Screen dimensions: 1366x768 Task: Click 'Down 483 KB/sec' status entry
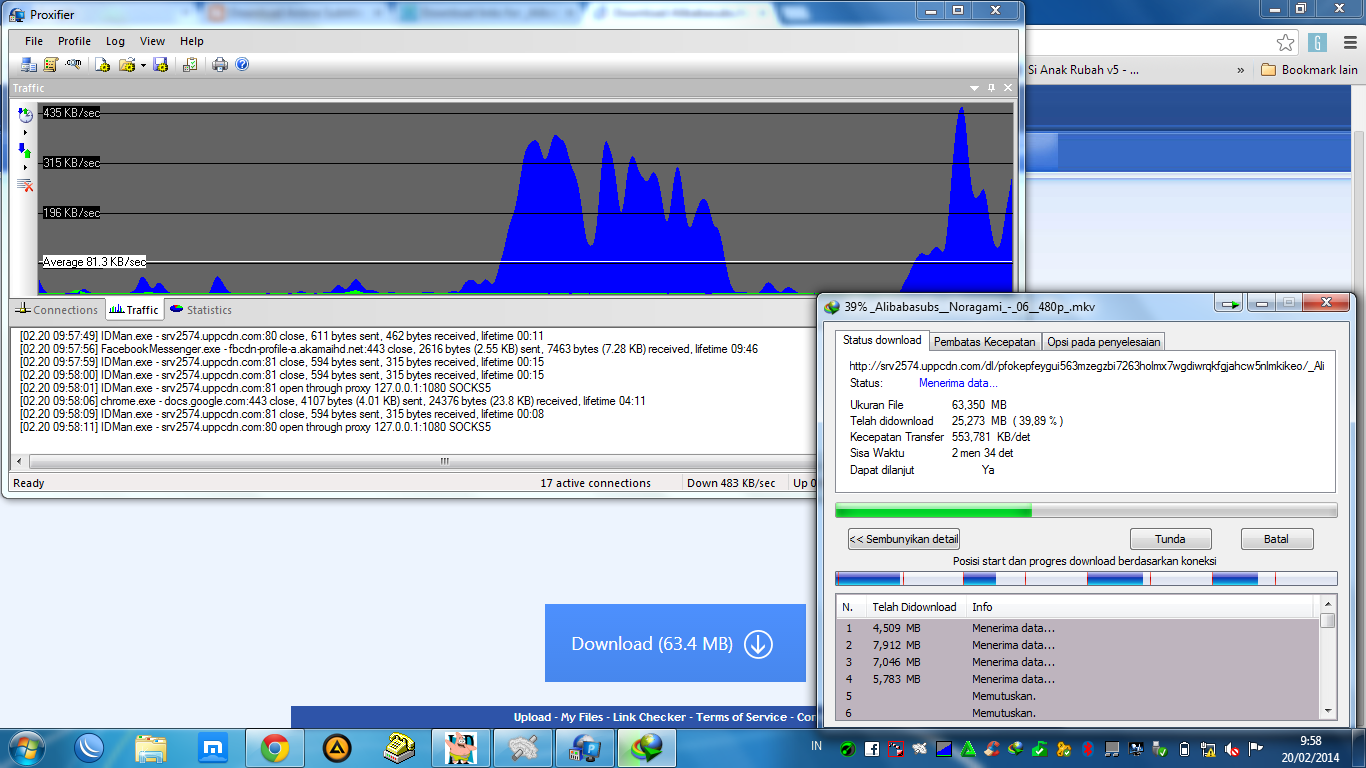coord(731,483)
